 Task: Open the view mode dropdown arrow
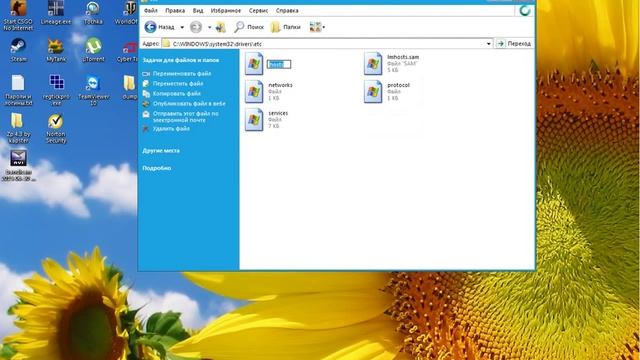coord(324,27)
